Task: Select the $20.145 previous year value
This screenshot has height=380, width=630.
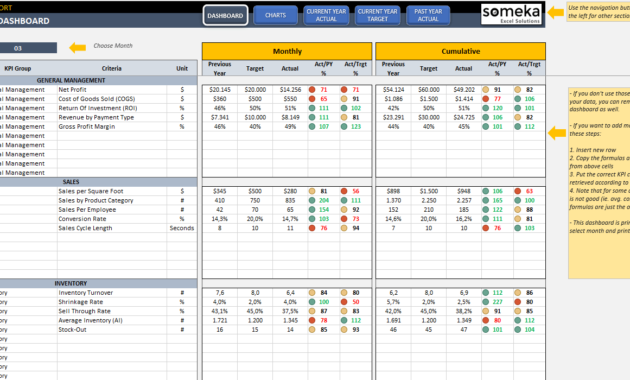Action: (220, 90)
